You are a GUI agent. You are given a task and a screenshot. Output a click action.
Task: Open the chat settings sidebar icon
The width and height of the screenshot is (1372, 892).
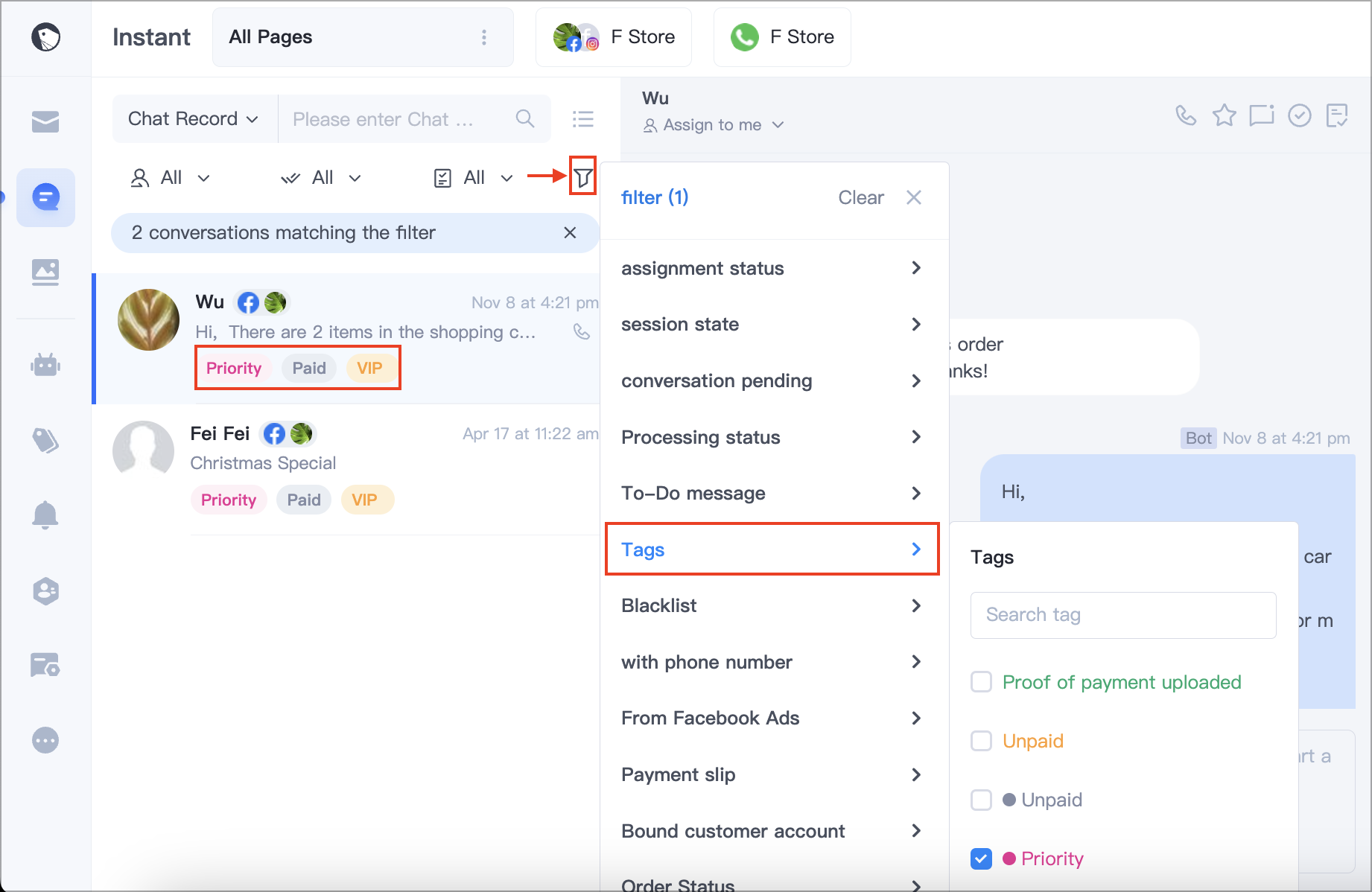[x=45, y=665]
